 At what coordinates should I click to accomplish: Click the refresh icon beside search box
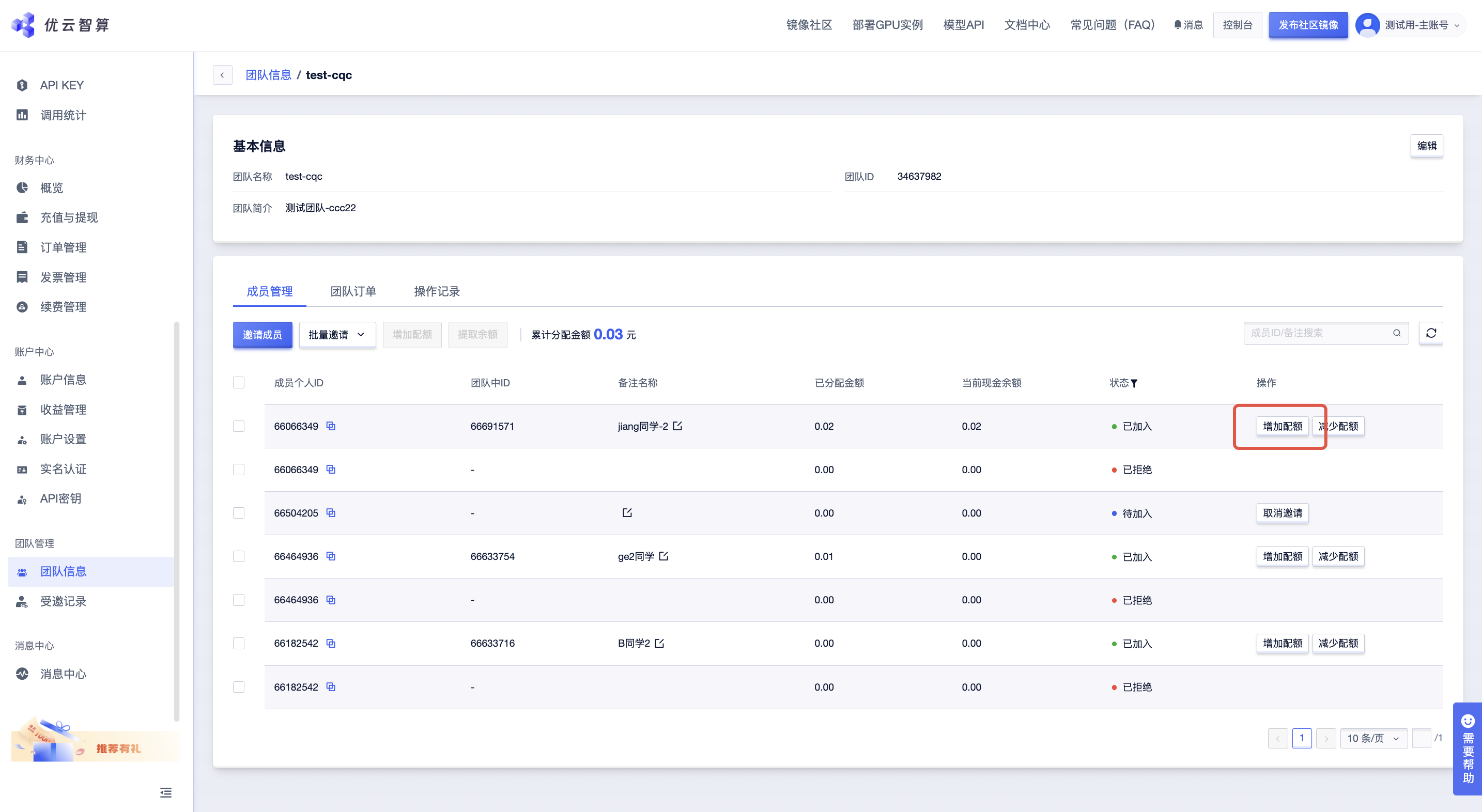[x=1431, y=333]
